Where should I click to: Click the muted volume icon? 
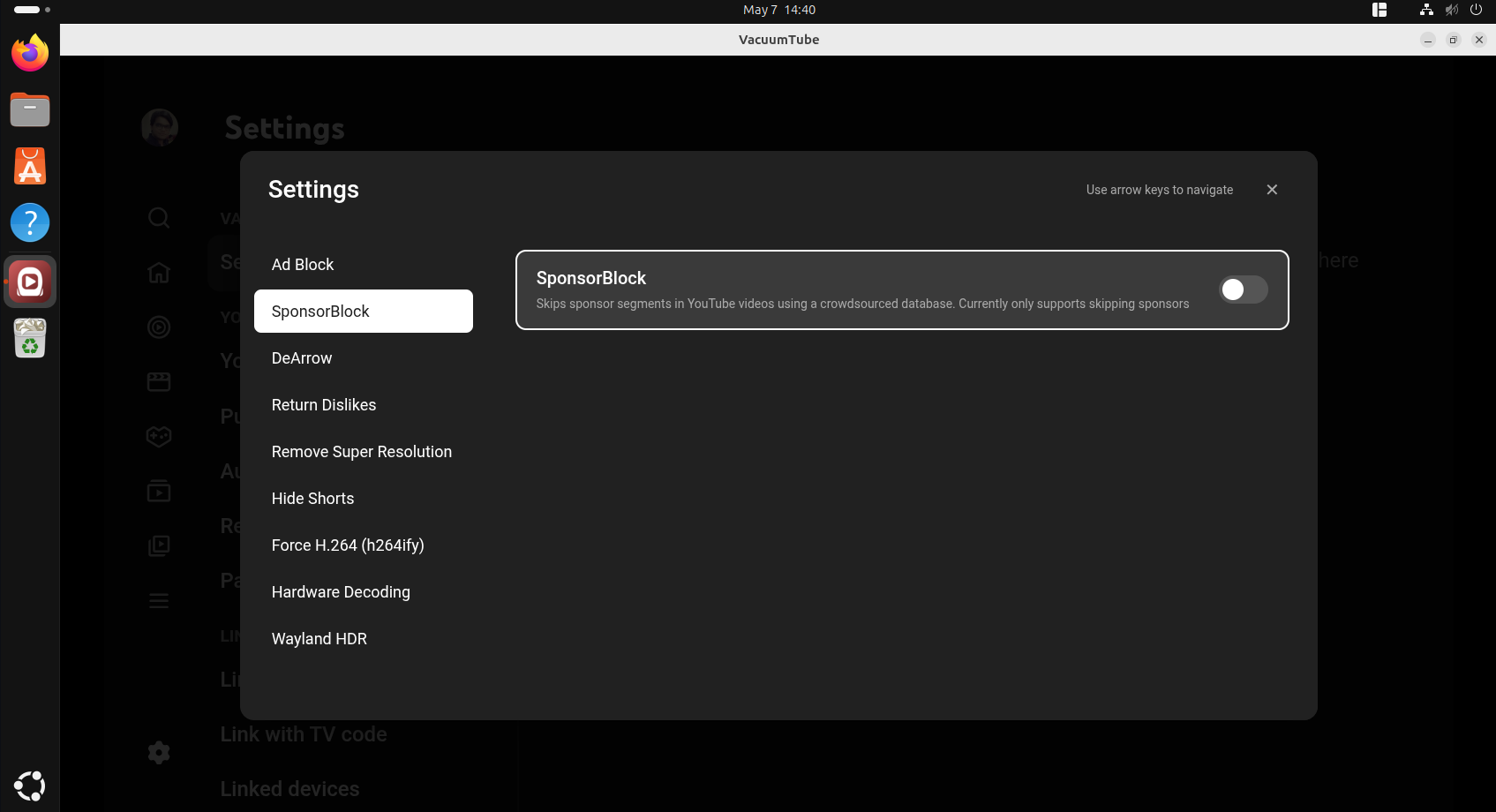coord(1451,10)
